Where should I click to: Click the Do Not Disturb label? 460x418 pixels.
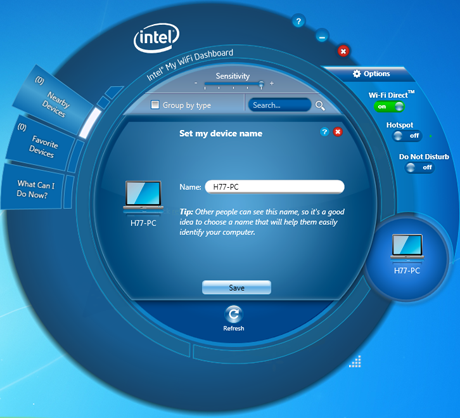pos(424,157)
